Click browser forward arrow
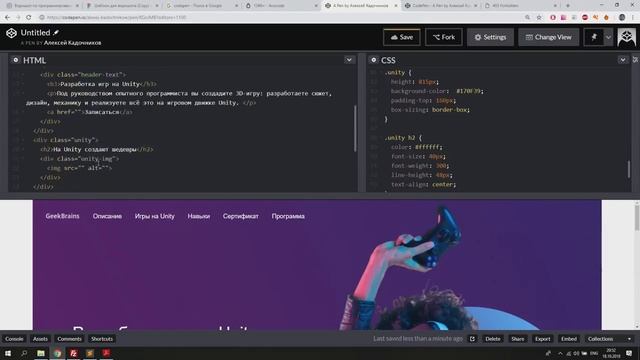The image size is (640, 360). point(18,18)
